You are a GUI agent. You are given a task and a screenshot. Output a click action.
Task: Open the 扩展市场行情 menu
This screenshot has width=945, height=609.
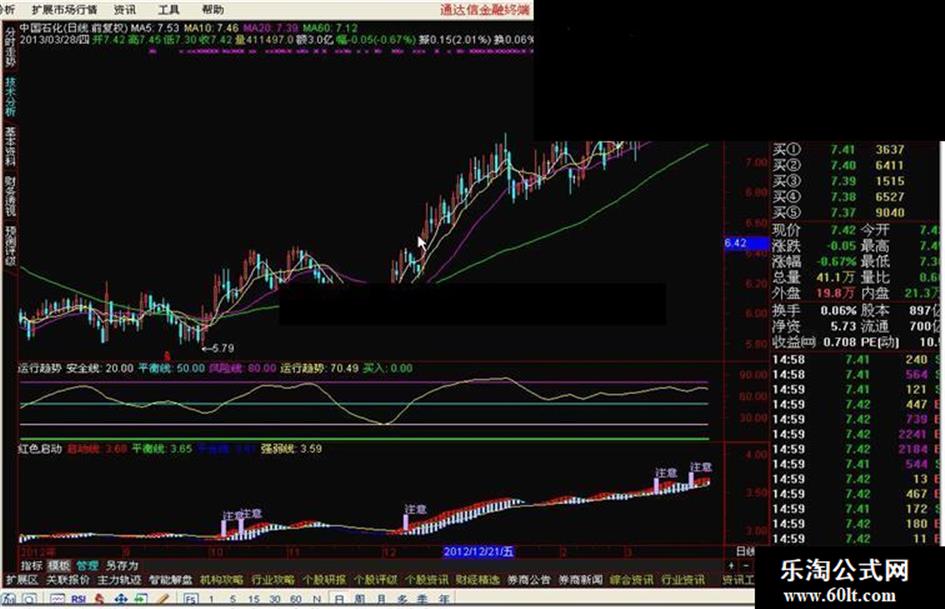64,10
